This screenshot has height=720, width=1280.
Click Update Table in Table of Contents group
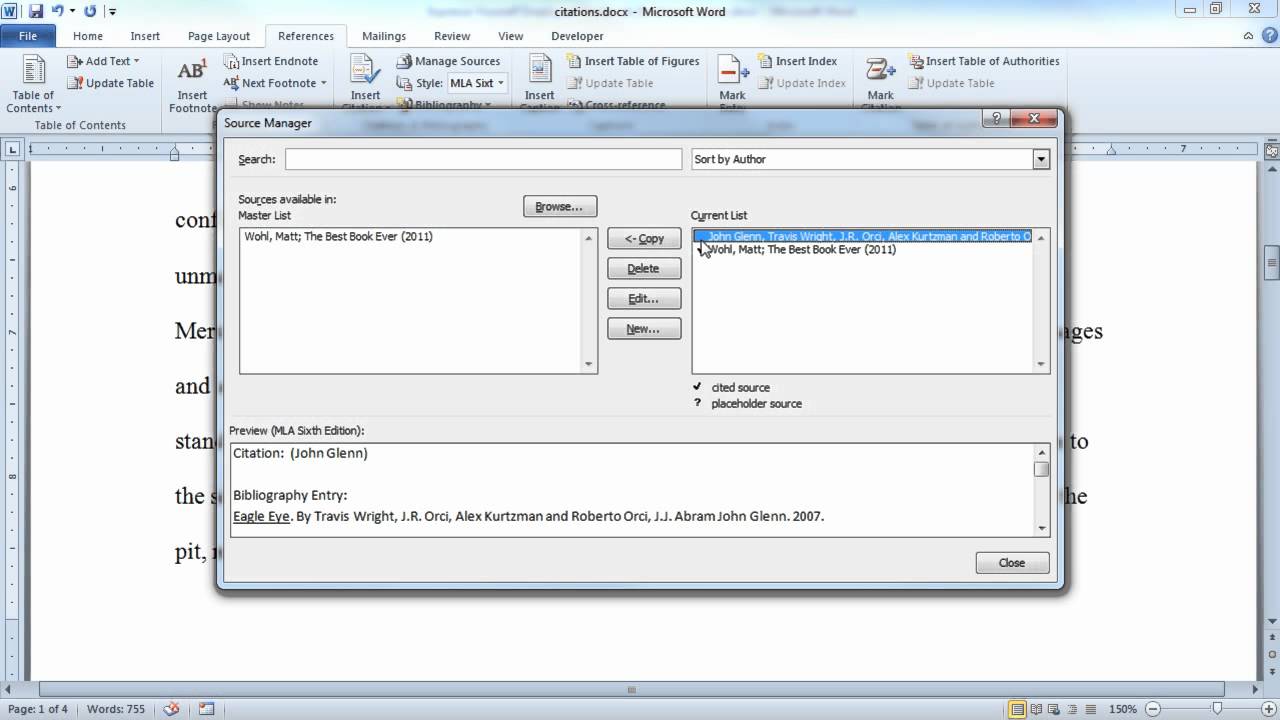pos(111,83)
